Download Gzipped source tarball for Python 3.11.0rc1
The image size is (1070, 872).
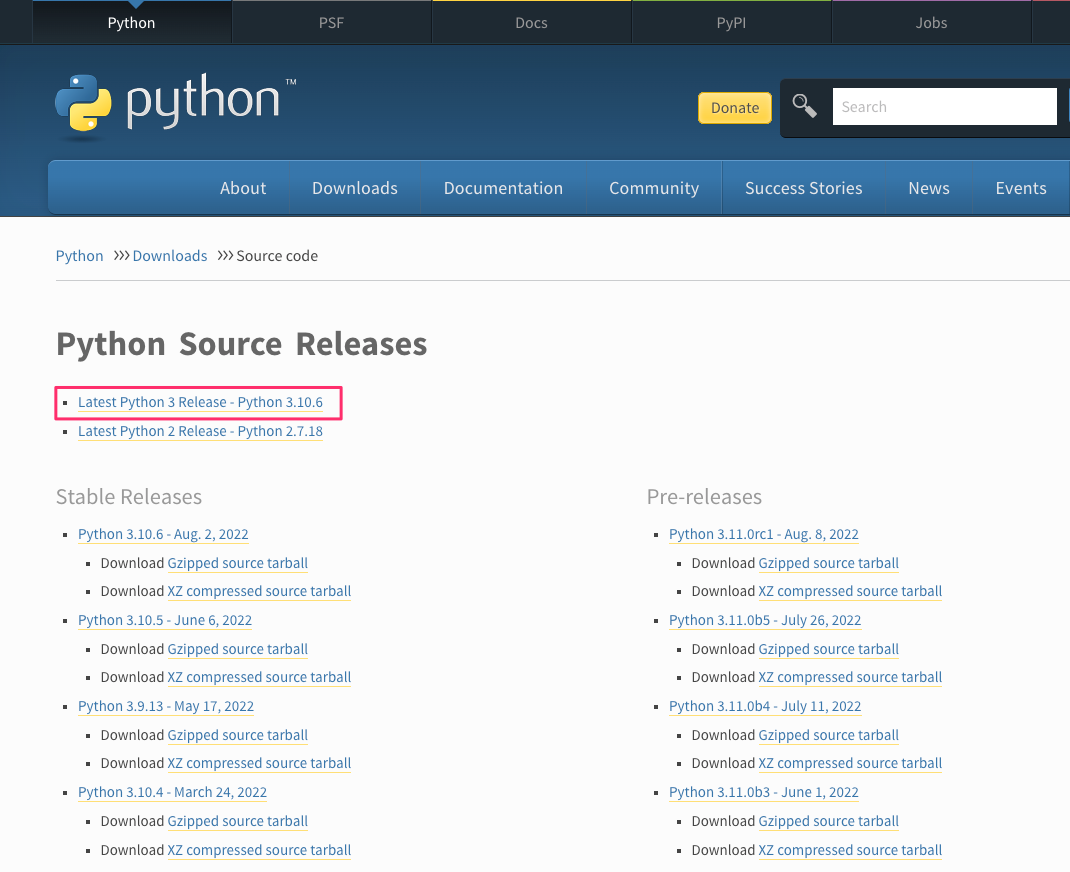click(828, 563)
